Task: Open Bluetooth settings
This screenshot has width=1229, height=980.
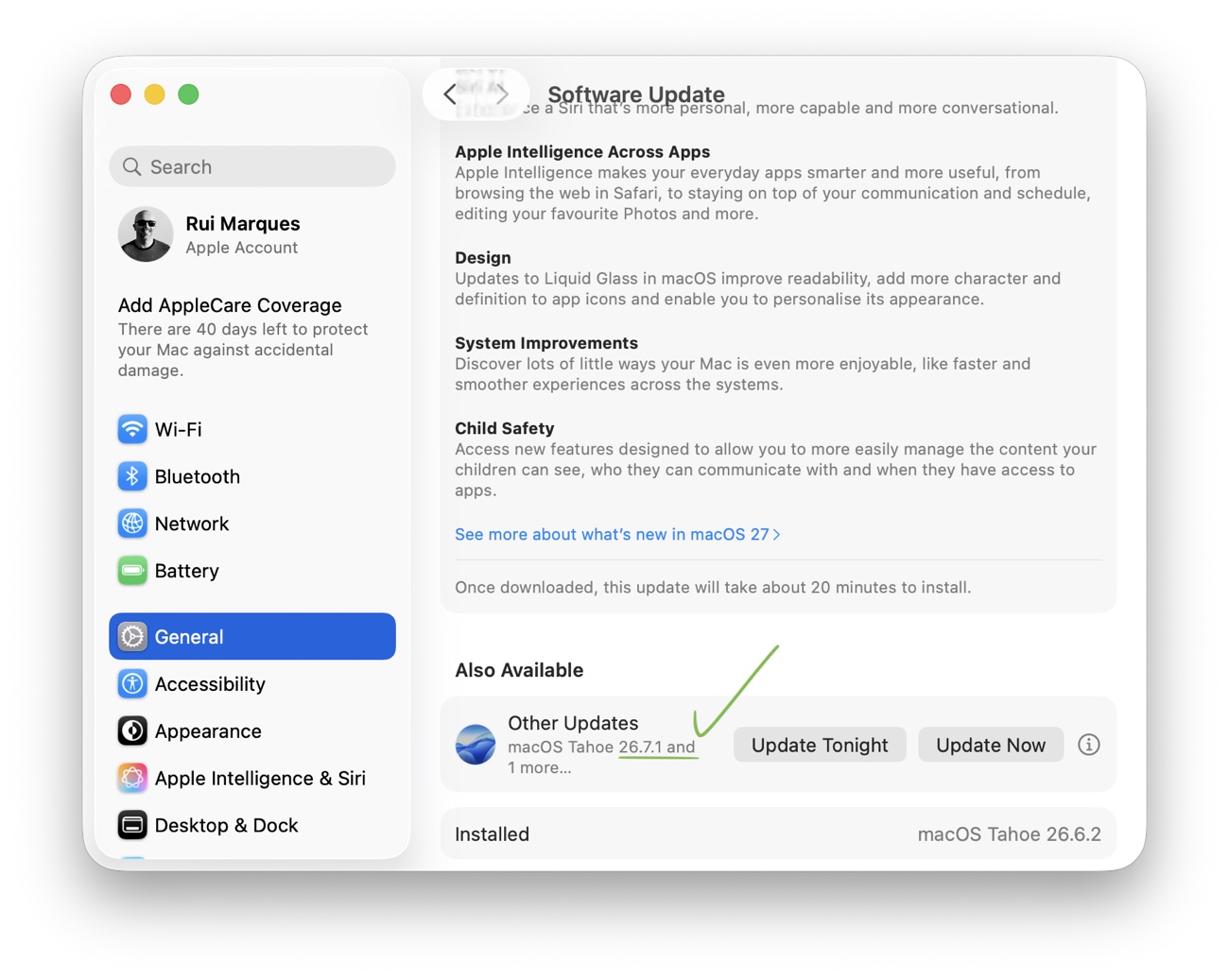Action: tap(252, 476)
